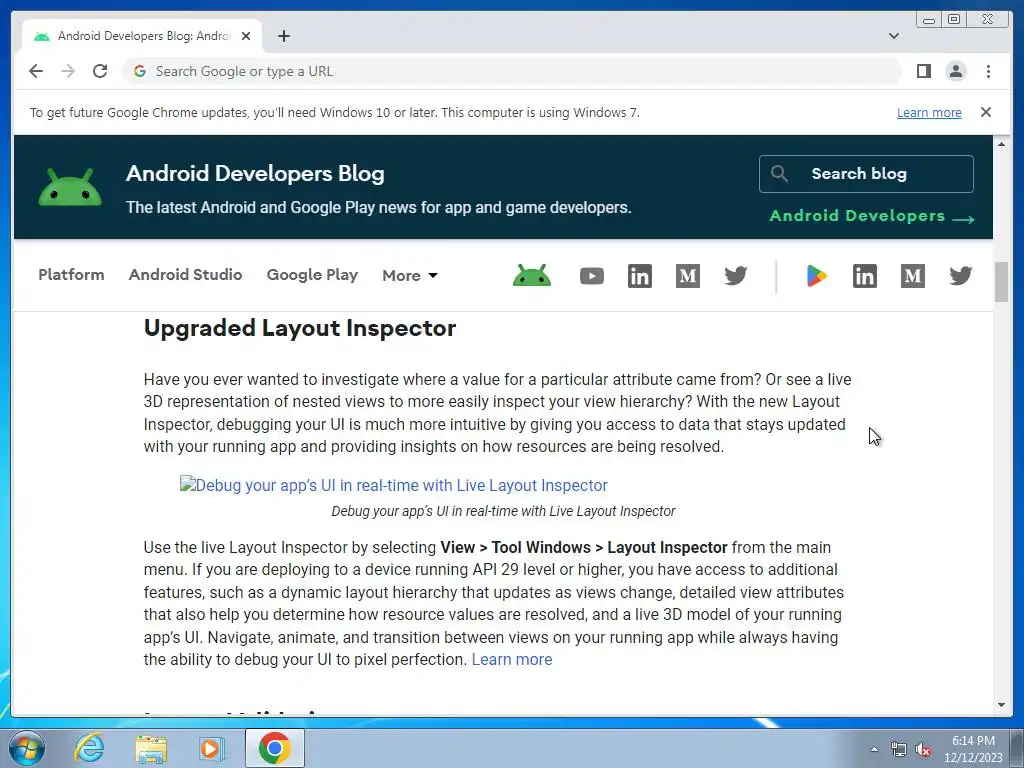Screen dimensions: 1024x768
Task: Open the green Android icon in nav bar
Action: pyautogui.click(x=532, y=276)
